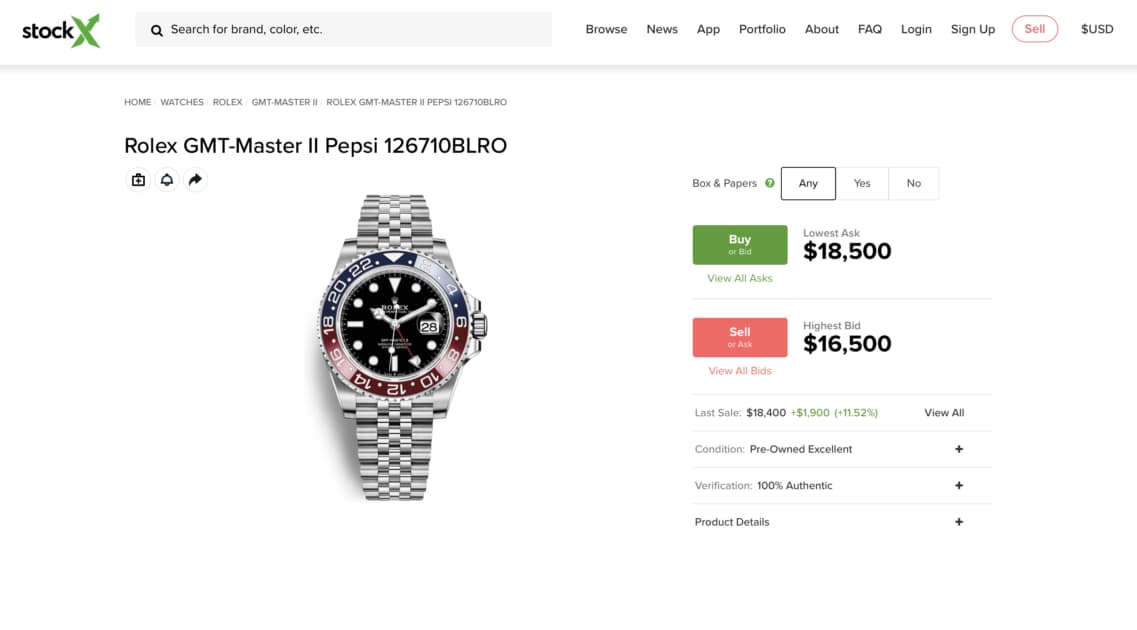Click the StockX logo
This screenshot has height=630, width=1137.
(60, 30)
